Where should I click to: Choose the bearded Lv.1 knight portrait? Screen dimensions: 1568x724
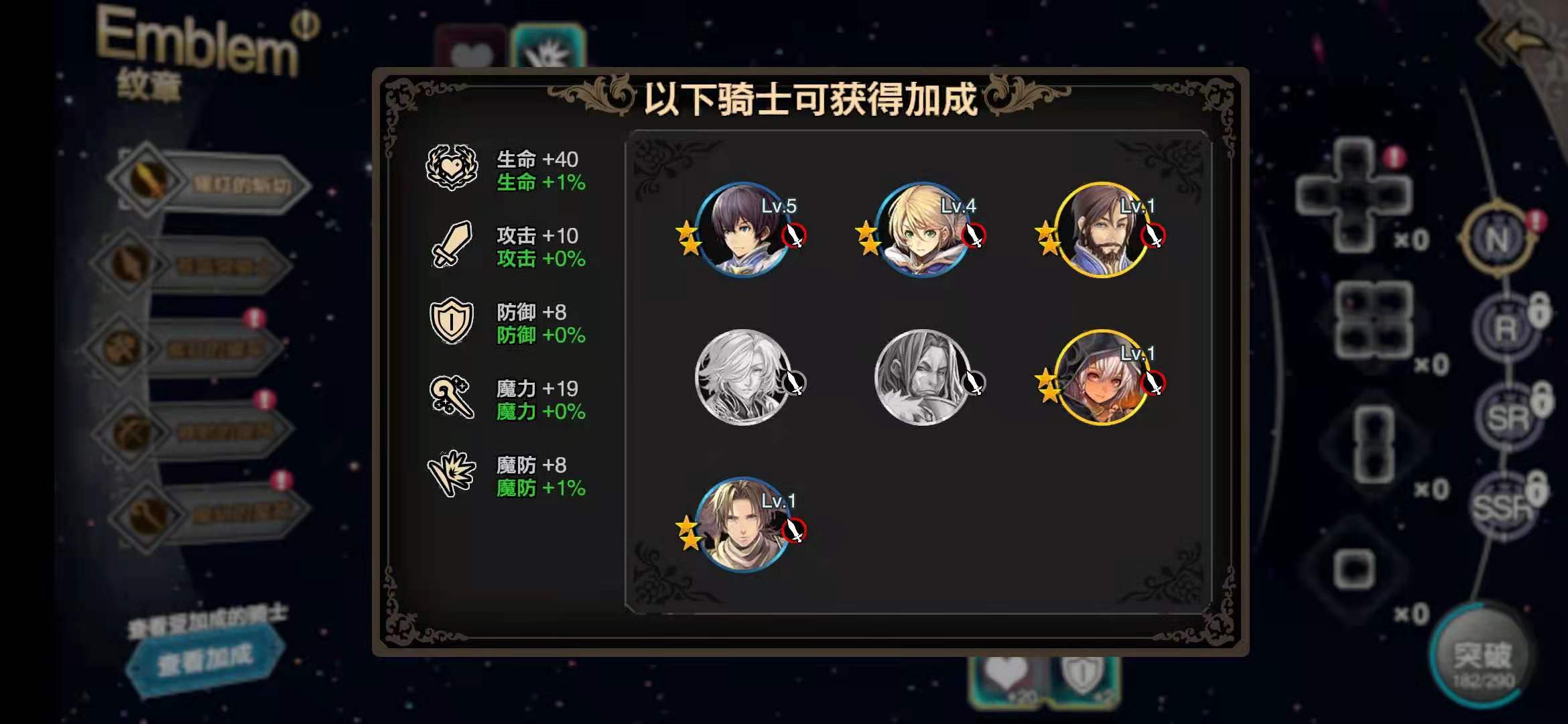click(1102, 230)
